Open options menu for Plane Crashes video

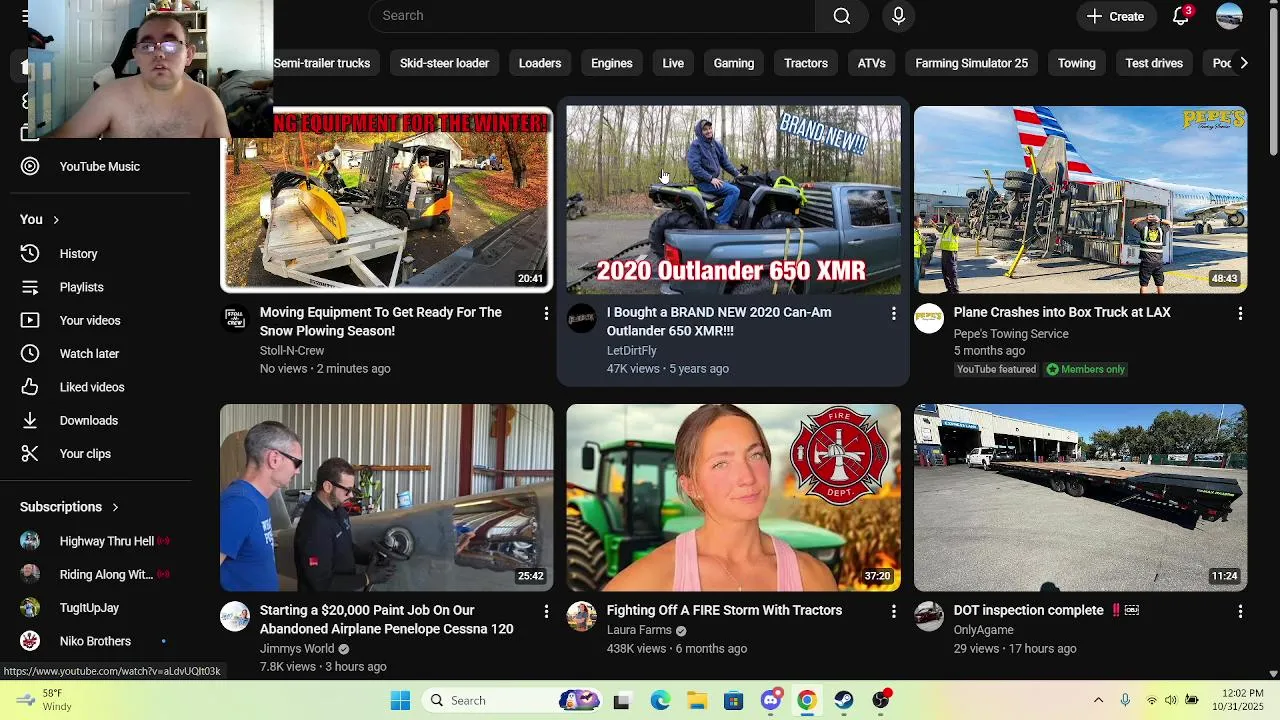[1240, 314]
